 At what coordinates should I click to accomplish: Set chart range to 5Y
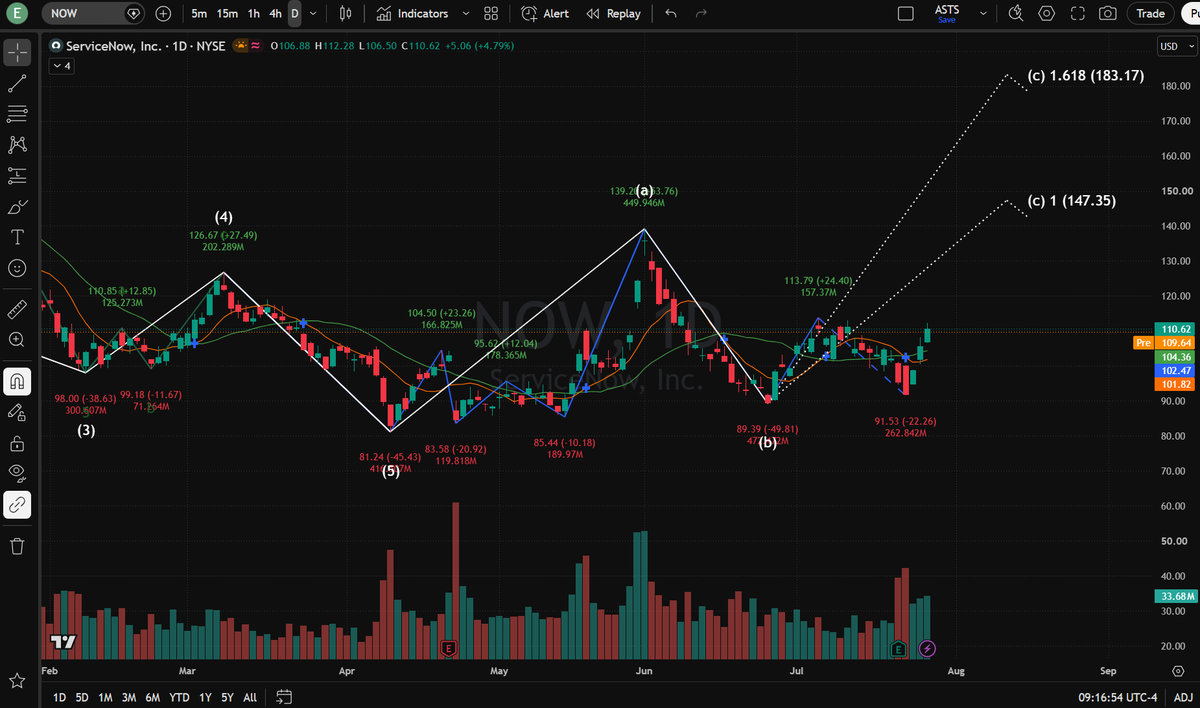228,697
